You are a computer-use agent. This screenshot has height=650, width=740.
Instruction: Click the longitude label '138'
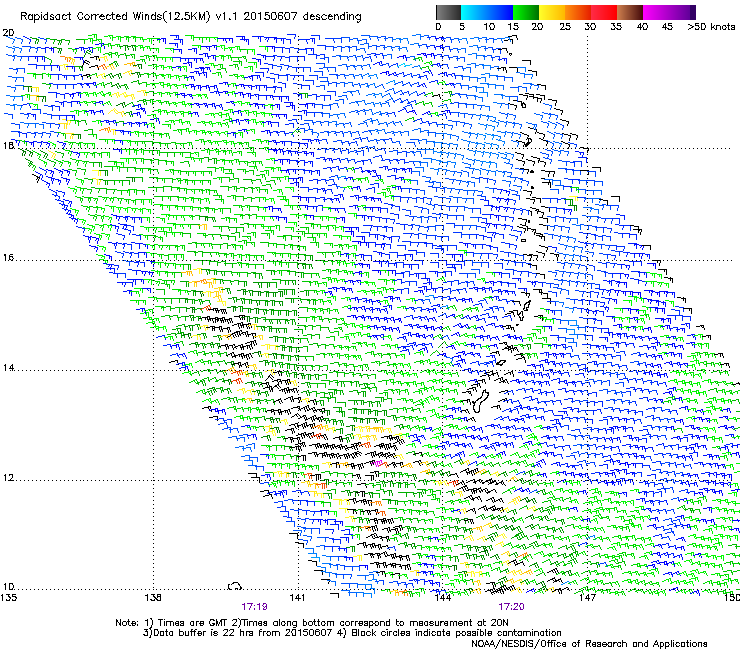coord(153,598)
